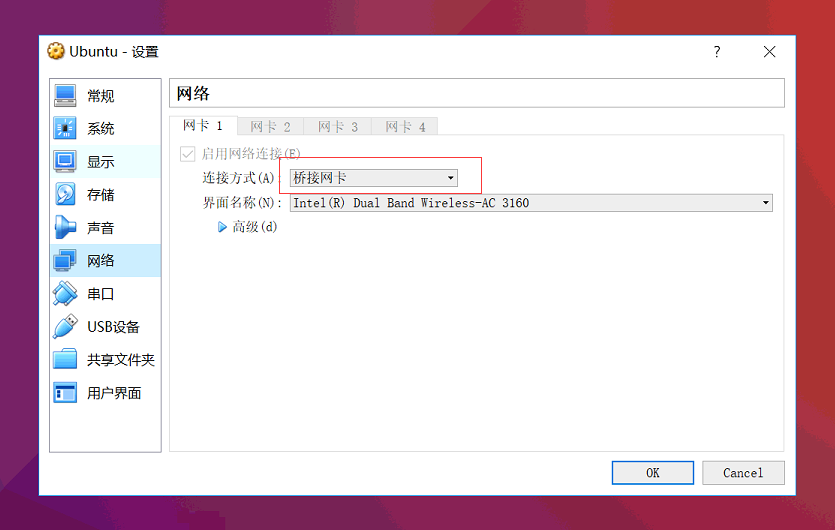The width and height of the screenshot is (835, 530).
Task: Open the 串口 serial port icon
Action: (x=65, y=293)
